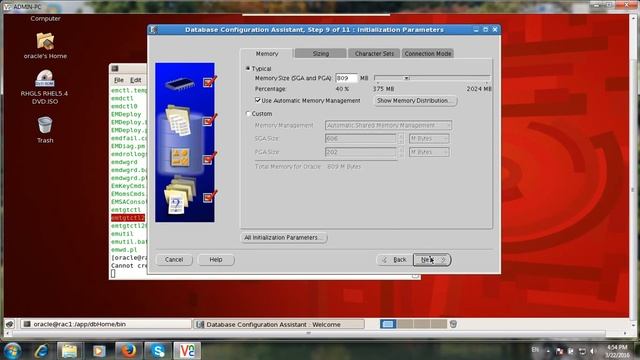Switch to Database Configuration Assistant panel task

[x=279, y=324]
